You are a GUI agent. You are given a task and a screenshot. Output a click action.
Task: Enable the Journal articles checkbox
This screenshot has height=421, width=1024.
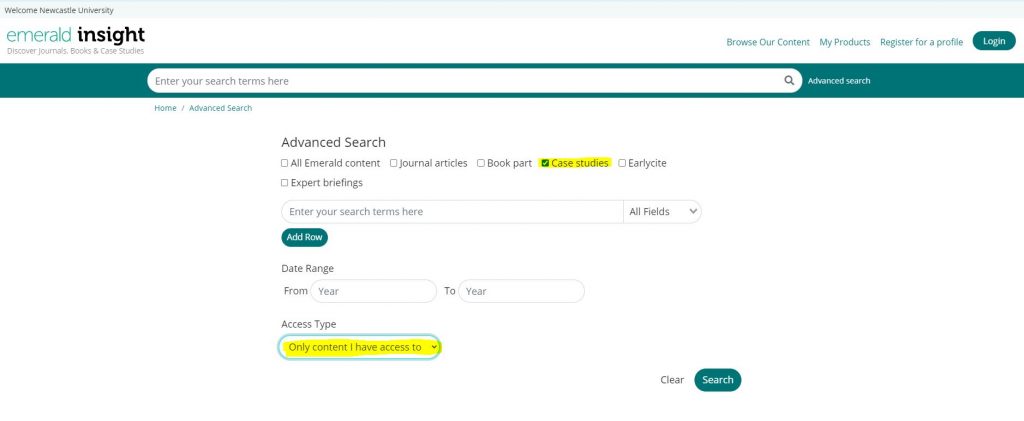pos(394,163)
